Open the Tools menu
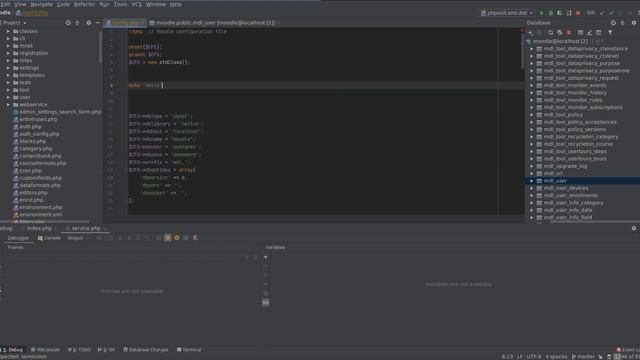This screenshot has height=360, width=640. coord(120,4)
